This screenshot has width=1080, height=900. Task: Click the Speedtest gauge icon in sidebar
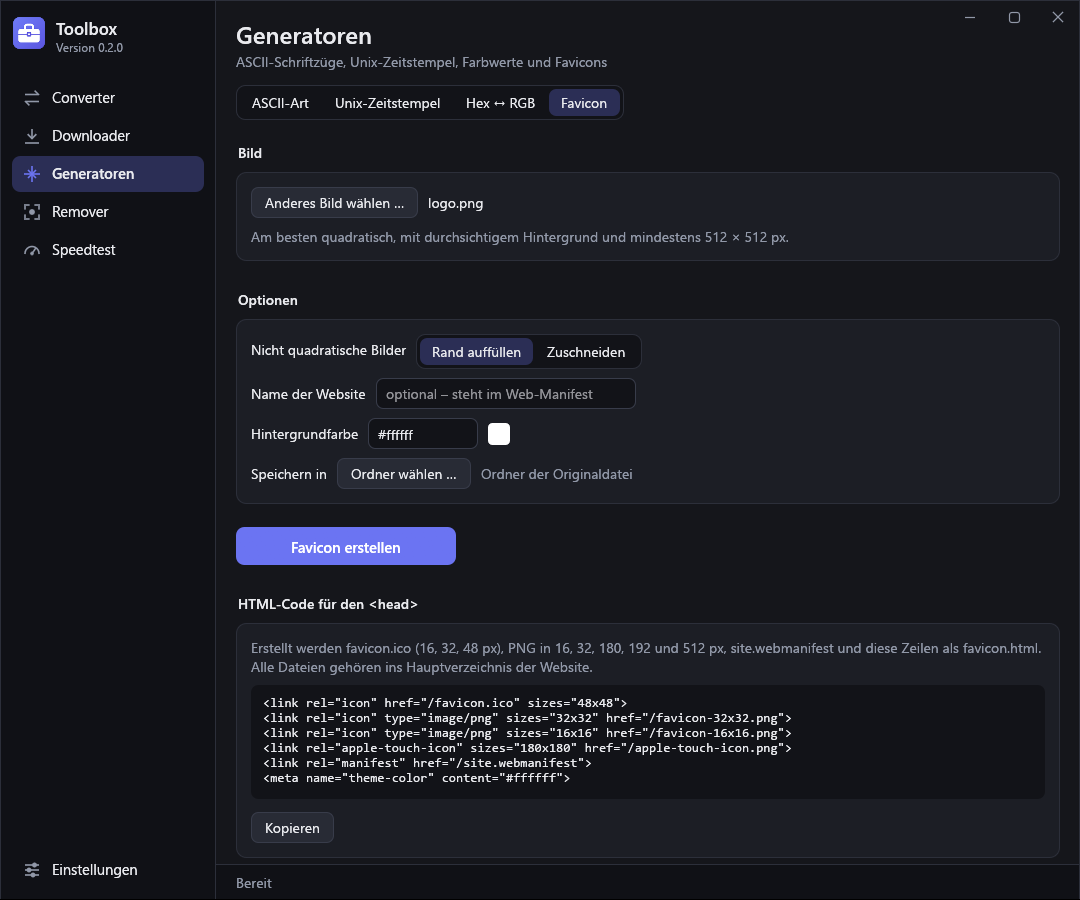click(x=32, y=250)
